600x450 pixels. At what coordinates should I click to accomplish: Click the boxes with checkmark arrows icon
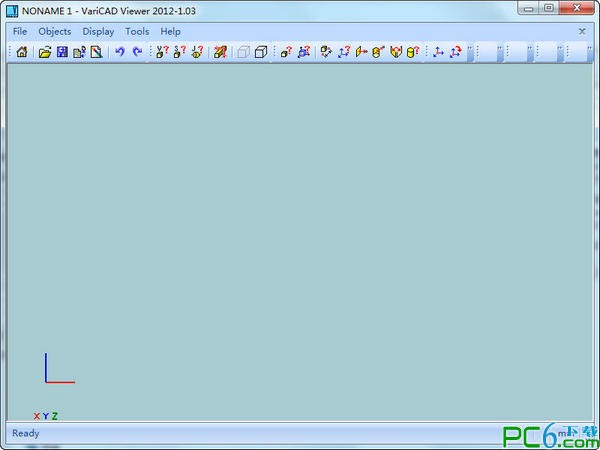[x=326, y=52]
